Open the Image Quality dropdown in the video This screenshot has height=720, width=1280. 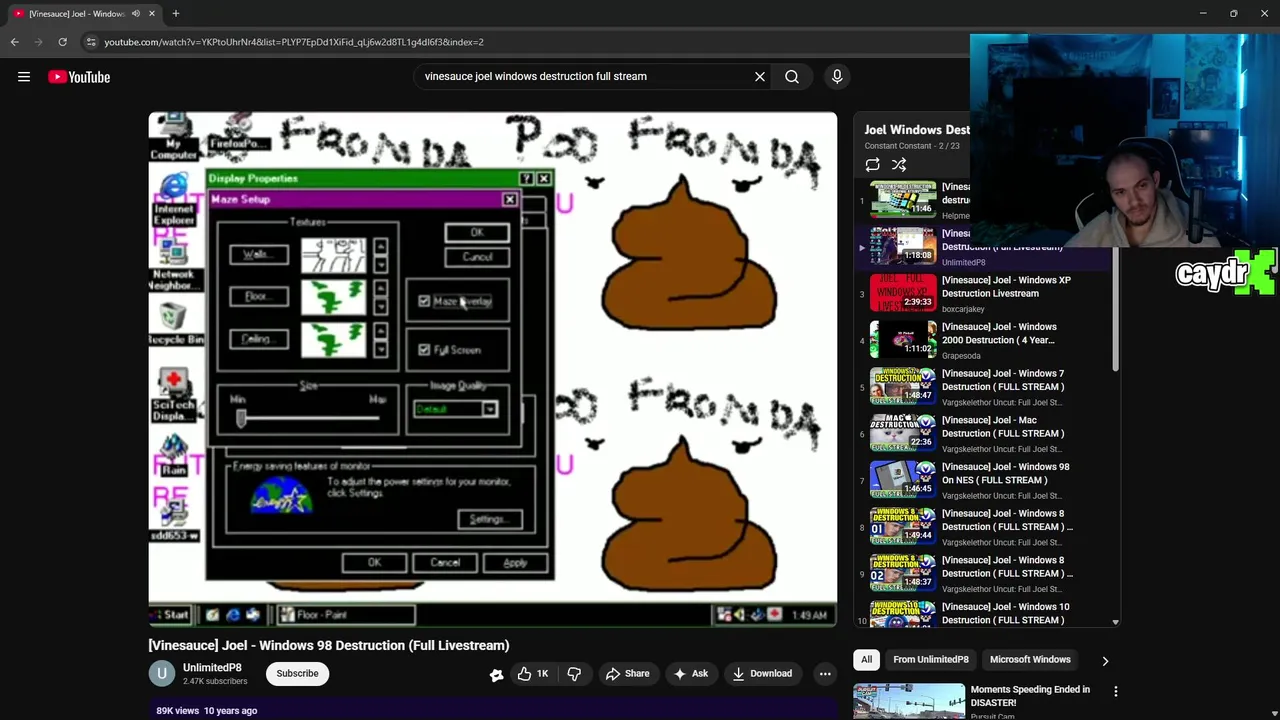pyautogui.click(x=489, y=409)
